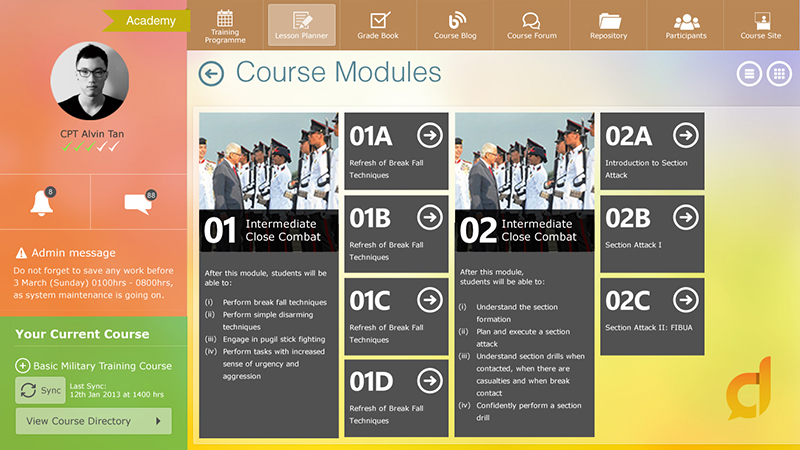Open module 02B arrow icon
Image resolution: width=800 pixels, height=450 pixels.
685,217
